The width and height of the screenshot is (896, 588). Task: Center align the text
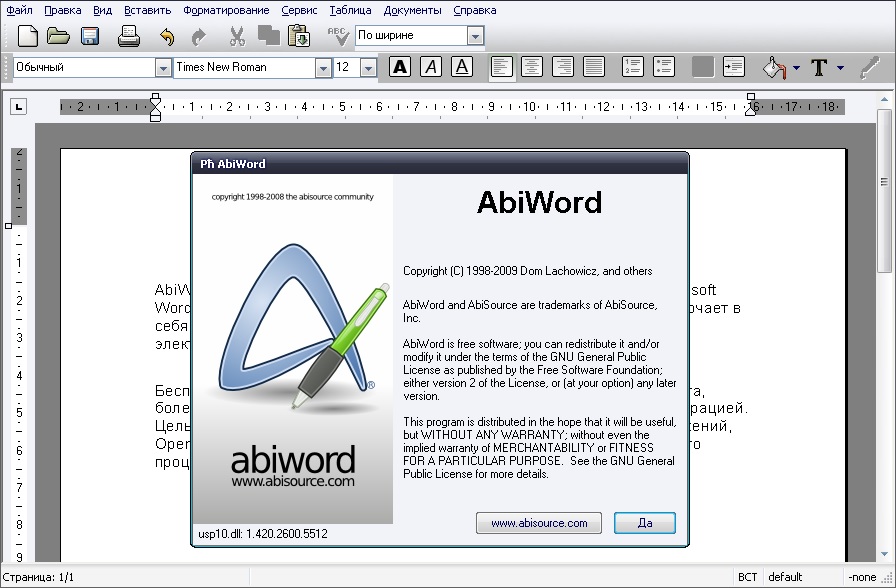[x=532, y=67]
